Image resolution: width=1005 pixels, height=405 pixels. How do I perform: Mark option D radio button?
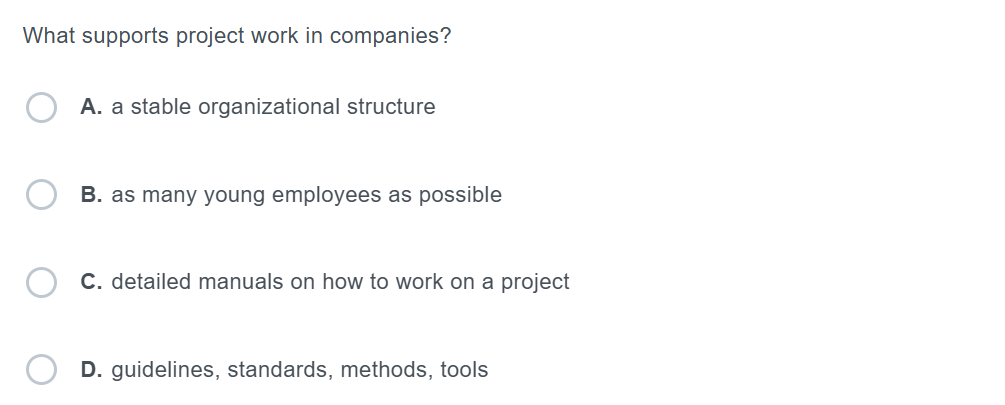coord(41,370)
